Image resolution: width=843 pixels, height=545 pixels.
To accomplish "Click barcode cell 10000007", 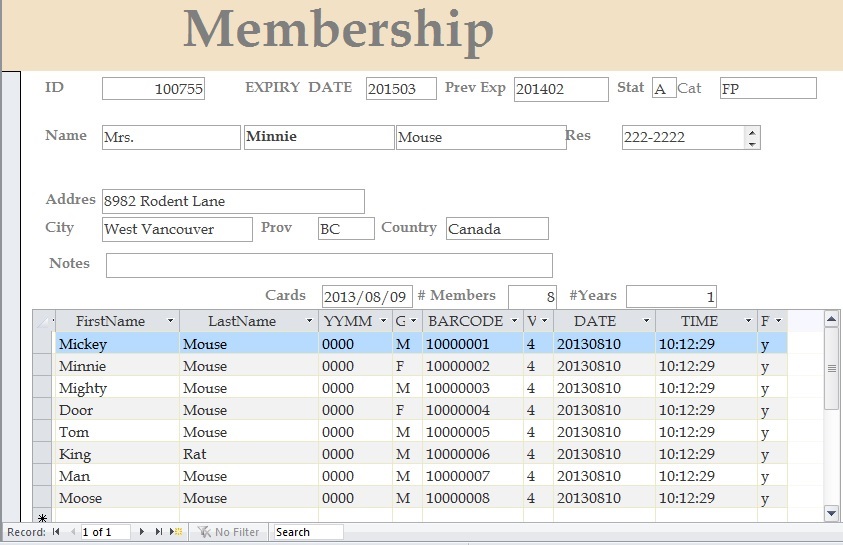I will pos(473,476).
